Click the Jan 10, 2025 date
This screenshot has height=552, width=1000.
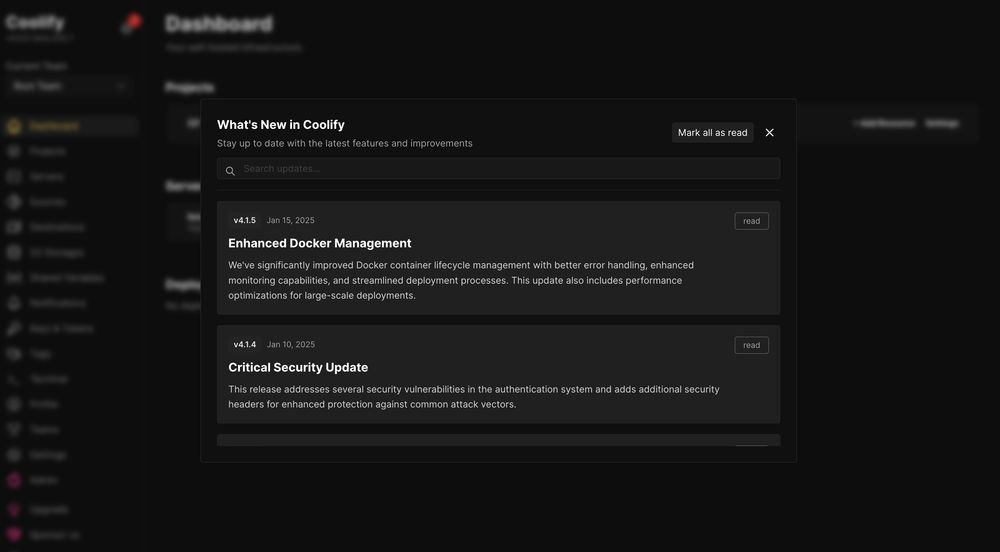click(x=291, y=345)
